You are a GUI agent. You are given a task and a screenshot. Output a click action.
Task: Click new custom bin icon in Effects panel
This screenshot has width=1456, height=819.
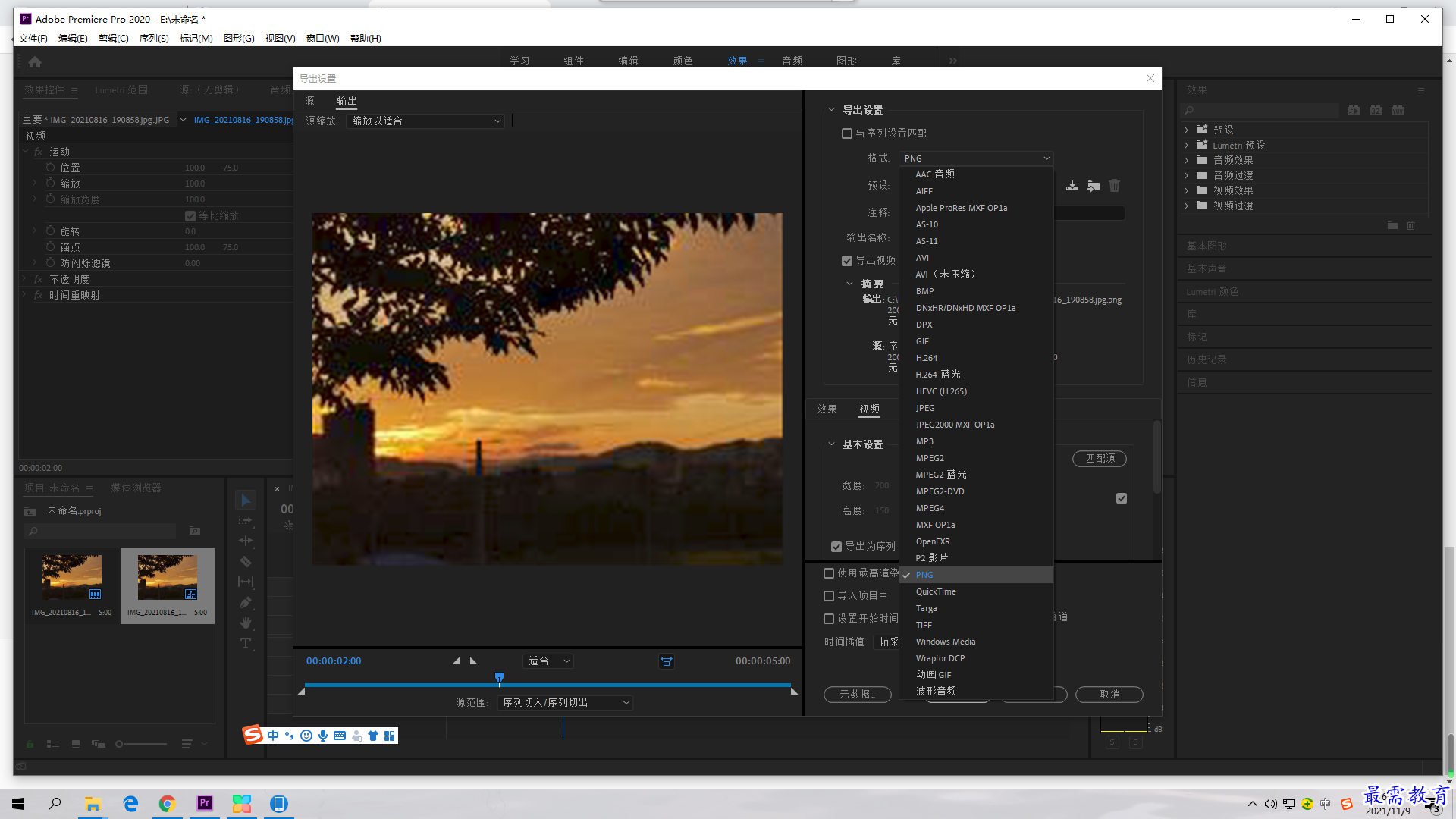(x=1392, y=226)
